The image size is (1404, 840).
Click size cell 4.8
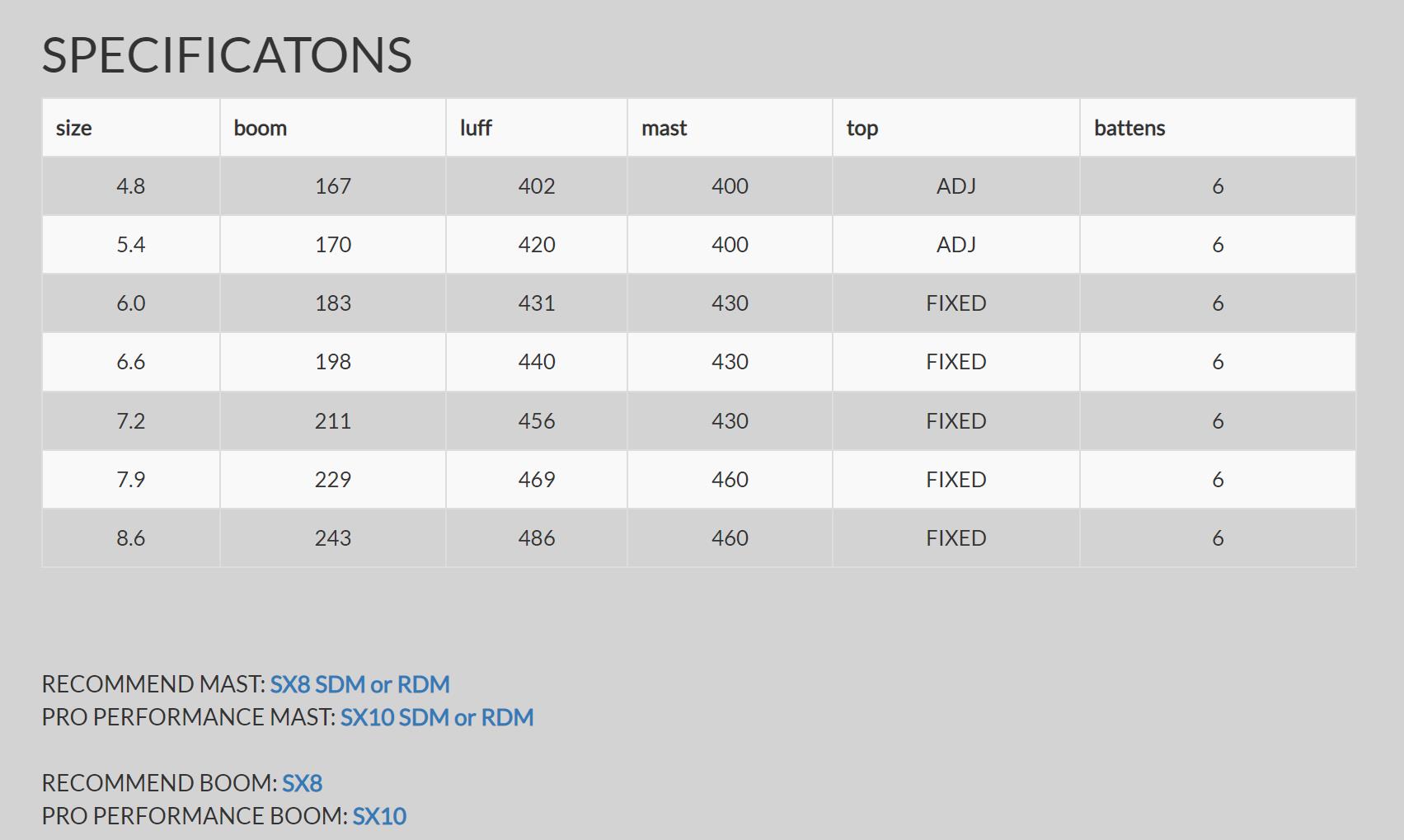click(x=131, y=186)
